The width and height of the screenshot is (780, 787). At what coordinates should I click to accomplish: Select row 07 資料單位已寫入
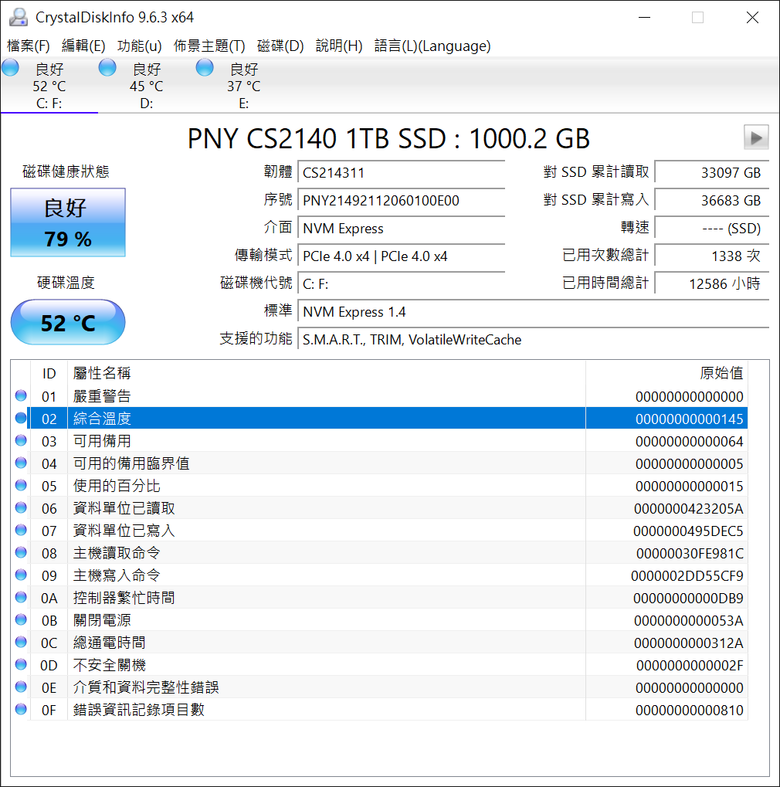(379, 531)
